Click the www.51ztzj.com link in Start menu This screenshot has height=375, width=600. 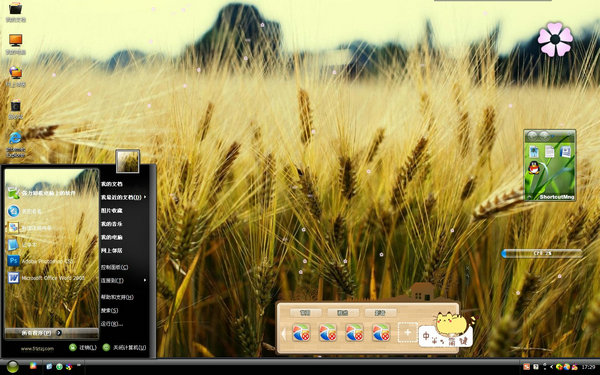[x=37, y=349]
